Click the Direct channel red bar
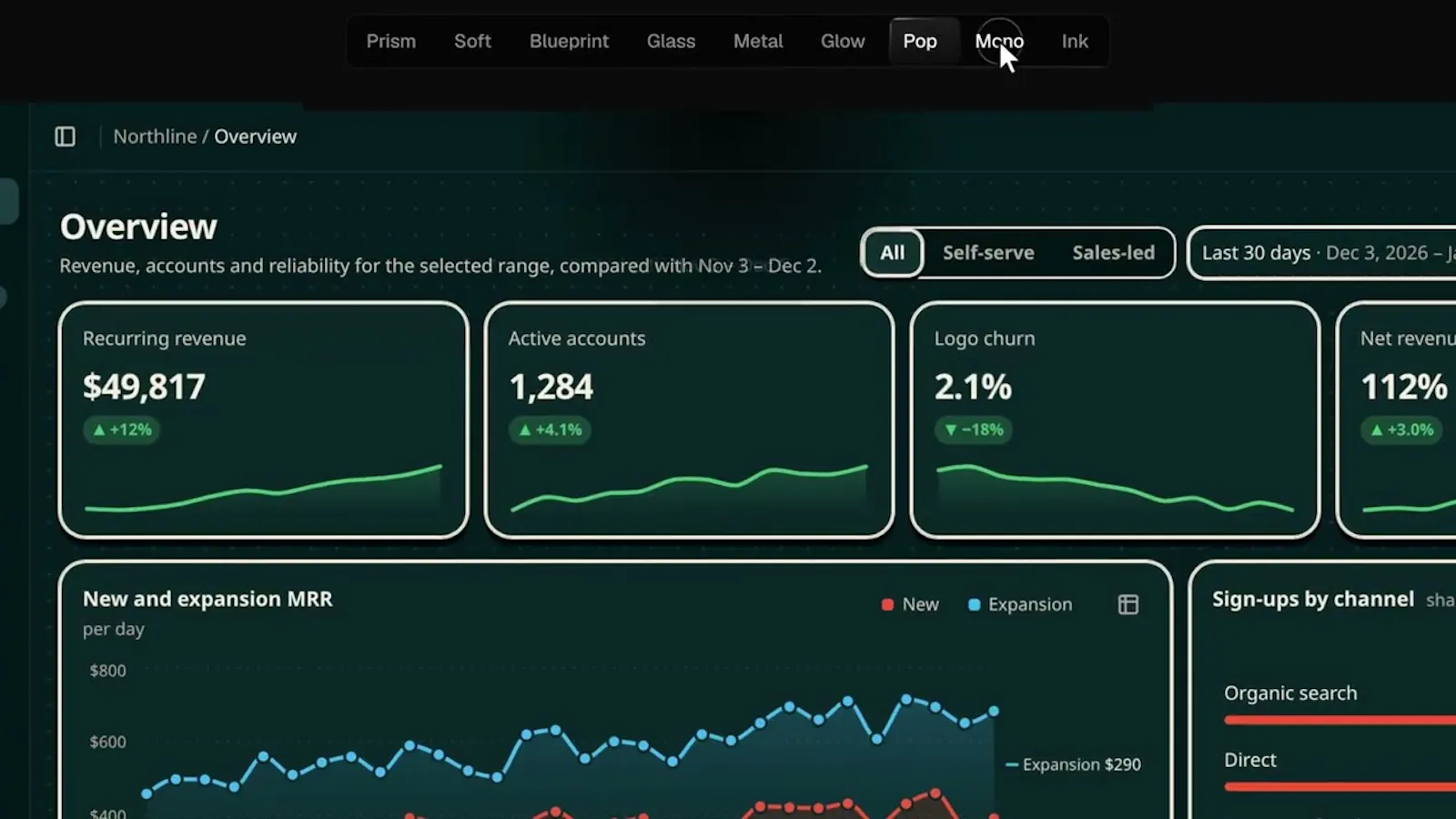Image resolution: width=1456 pixels, height=819 pixels. click(1340, 786)
